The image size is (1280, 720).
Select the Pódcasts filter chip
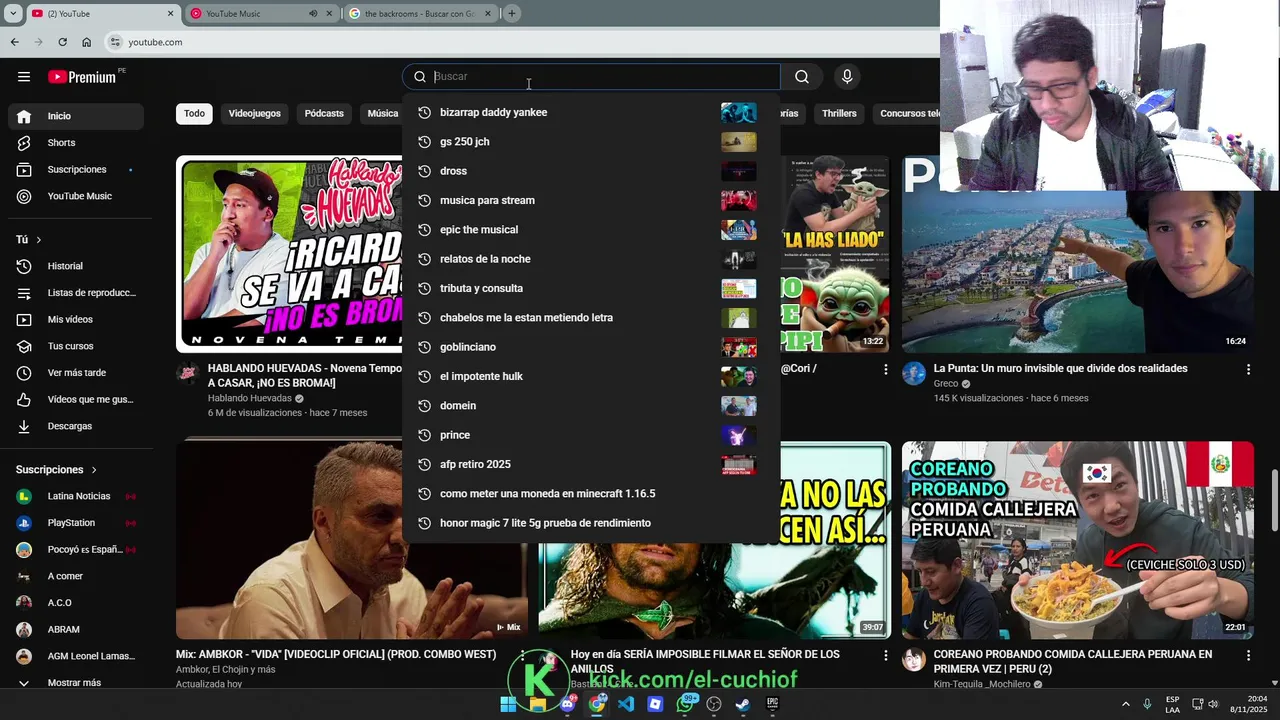[324, 114]
